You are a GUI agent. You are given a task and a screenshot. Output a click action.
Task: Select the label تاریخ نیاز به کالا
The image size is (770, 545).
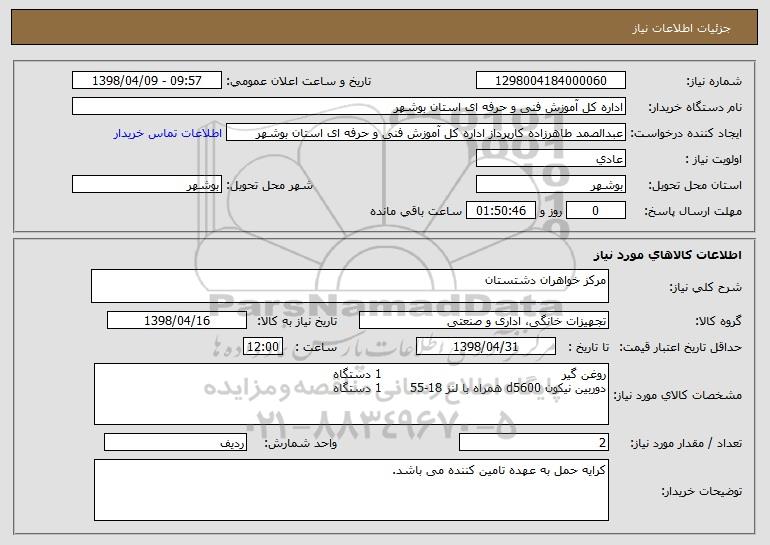click(x=297, y=322)
